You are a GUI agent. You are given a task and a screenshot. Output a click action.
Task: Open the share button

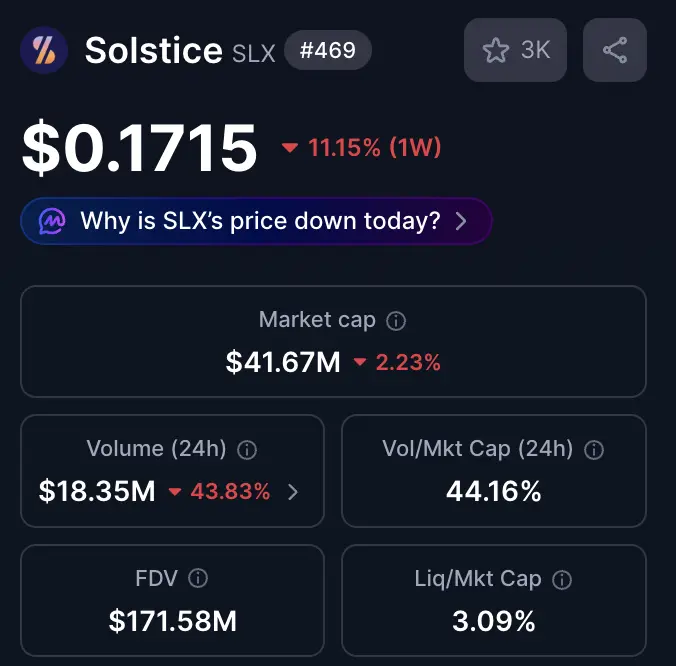click(615, 50)
